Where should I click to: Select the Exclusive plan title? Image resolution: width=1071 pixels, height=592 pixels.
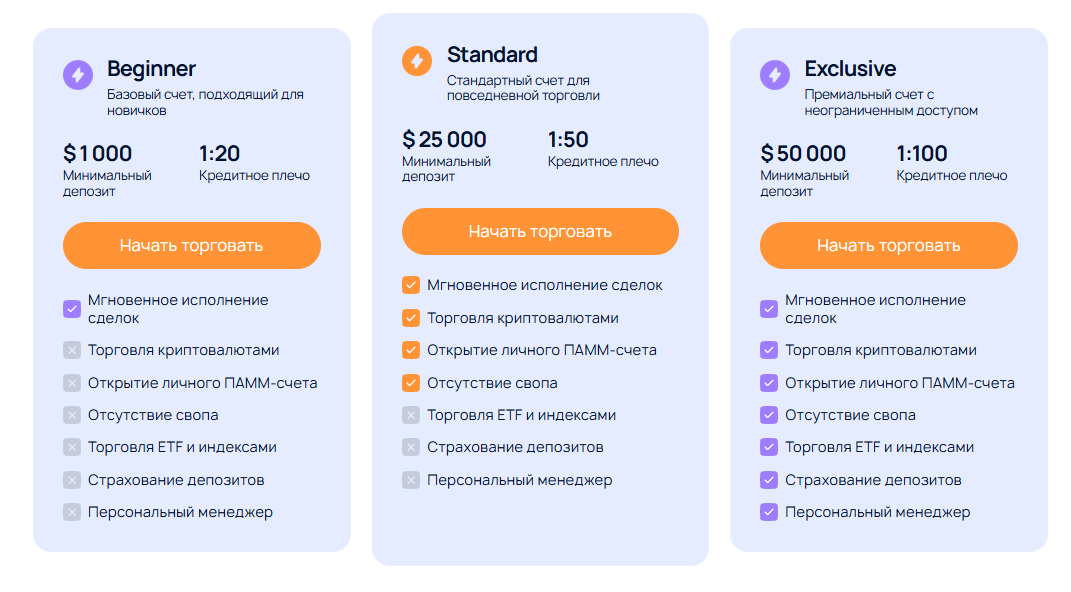click(x=850, y=69)
